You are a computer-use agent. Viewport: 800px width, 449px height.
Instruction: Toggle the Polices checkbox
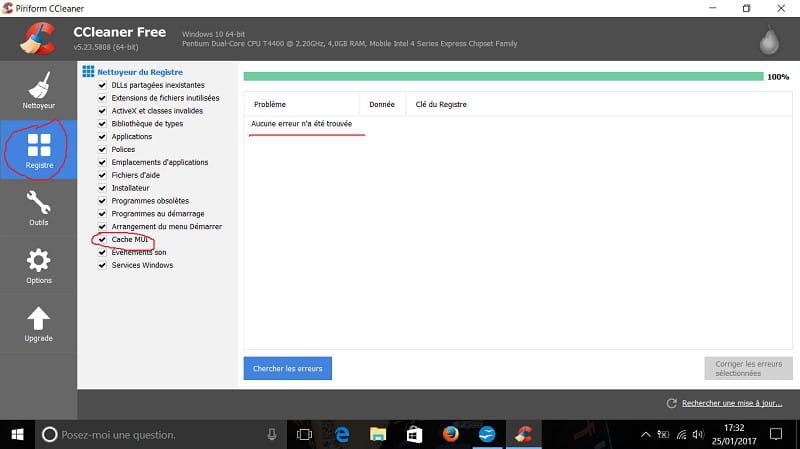click(102, 149)
